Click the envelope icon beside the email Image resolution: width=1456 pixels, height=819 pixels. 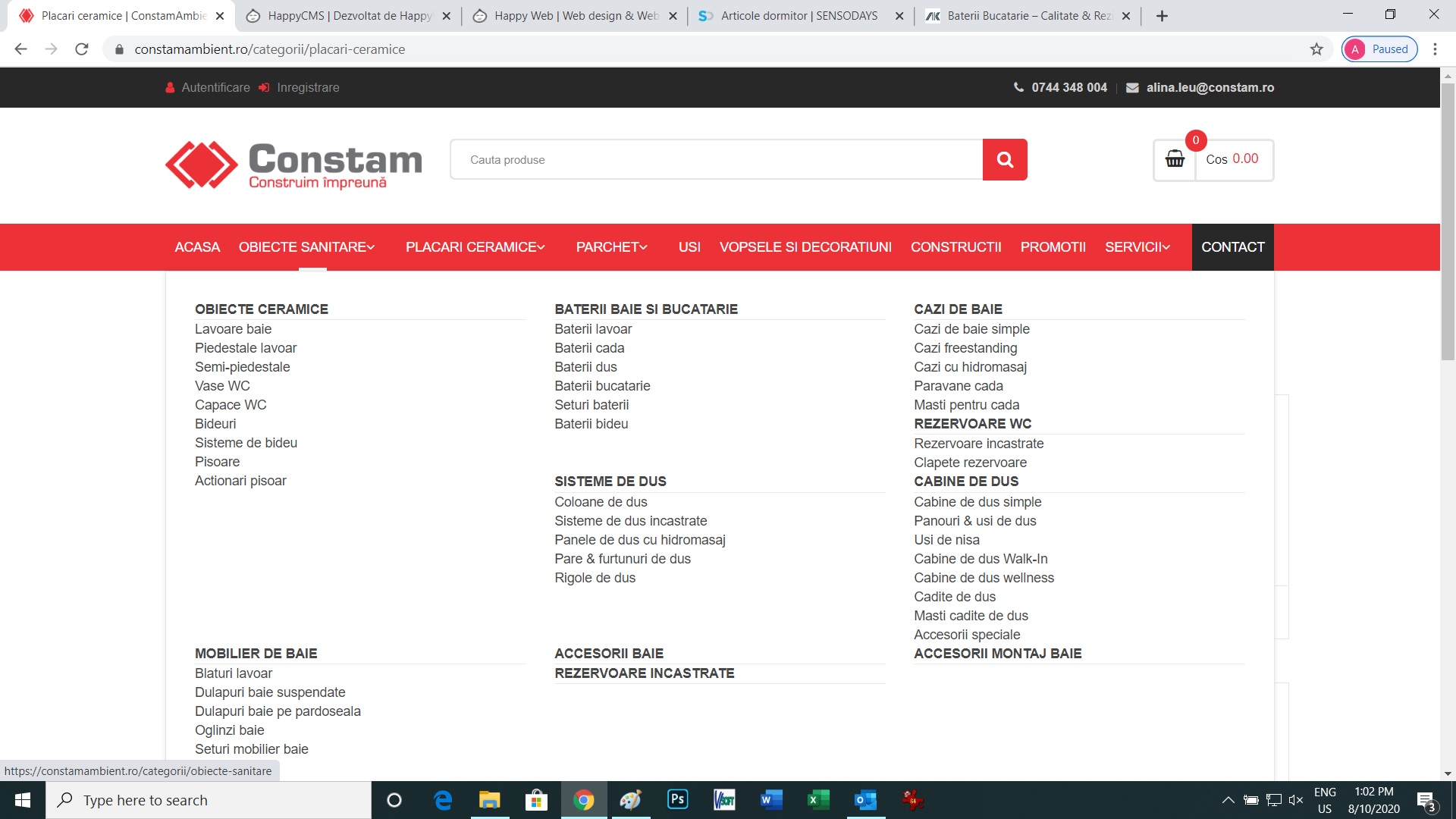(1132, 88)
